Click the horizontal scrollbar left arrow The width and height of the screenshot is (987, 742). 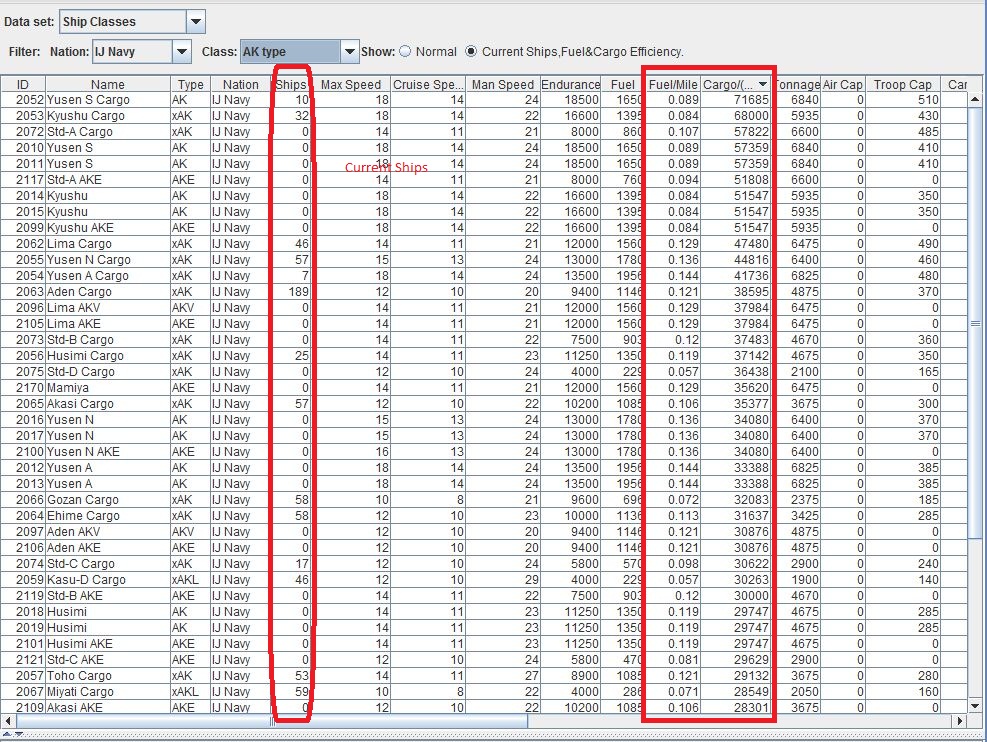click(x=8, y=721)
